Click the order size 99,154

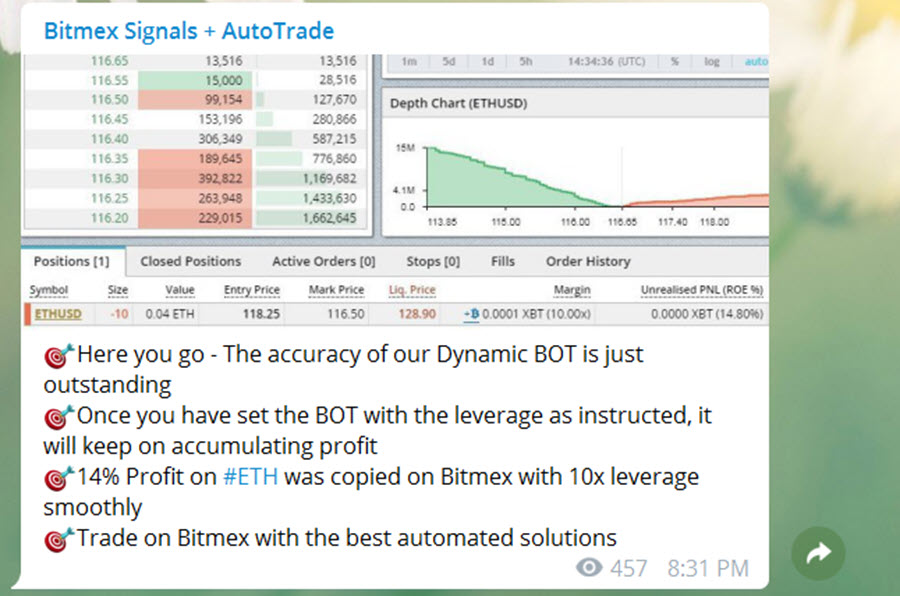[224, 100]
